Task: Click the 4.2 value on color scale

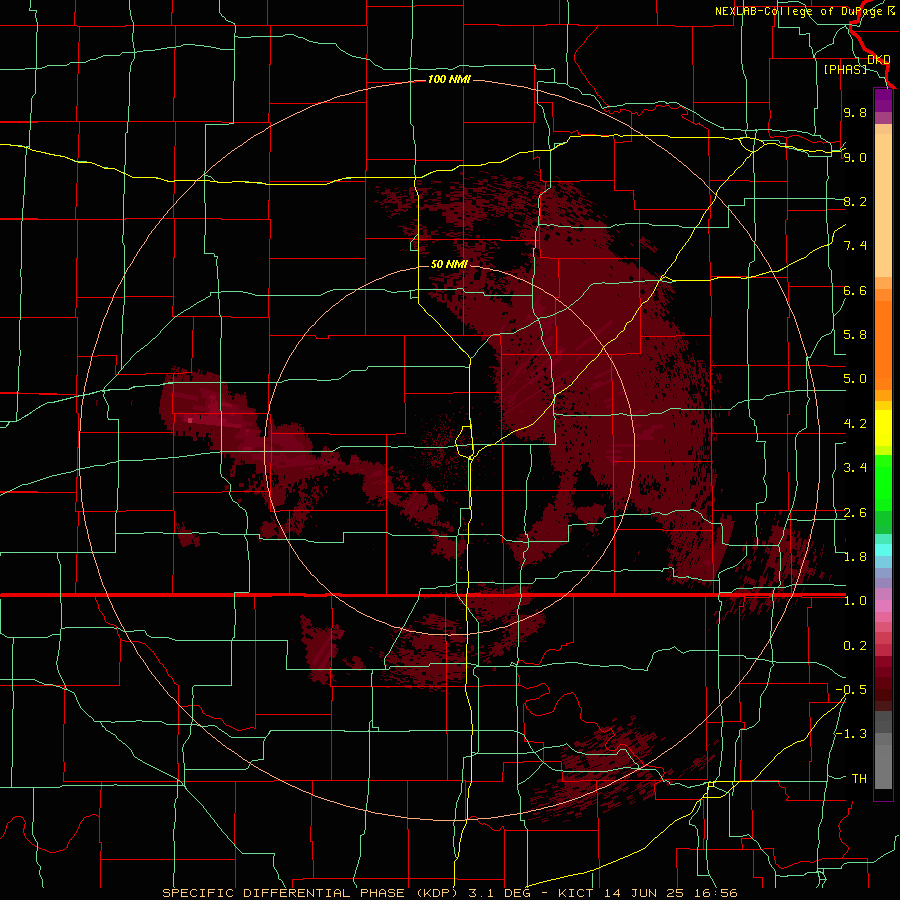Action: pyautogui.click(x=855, y=424)
